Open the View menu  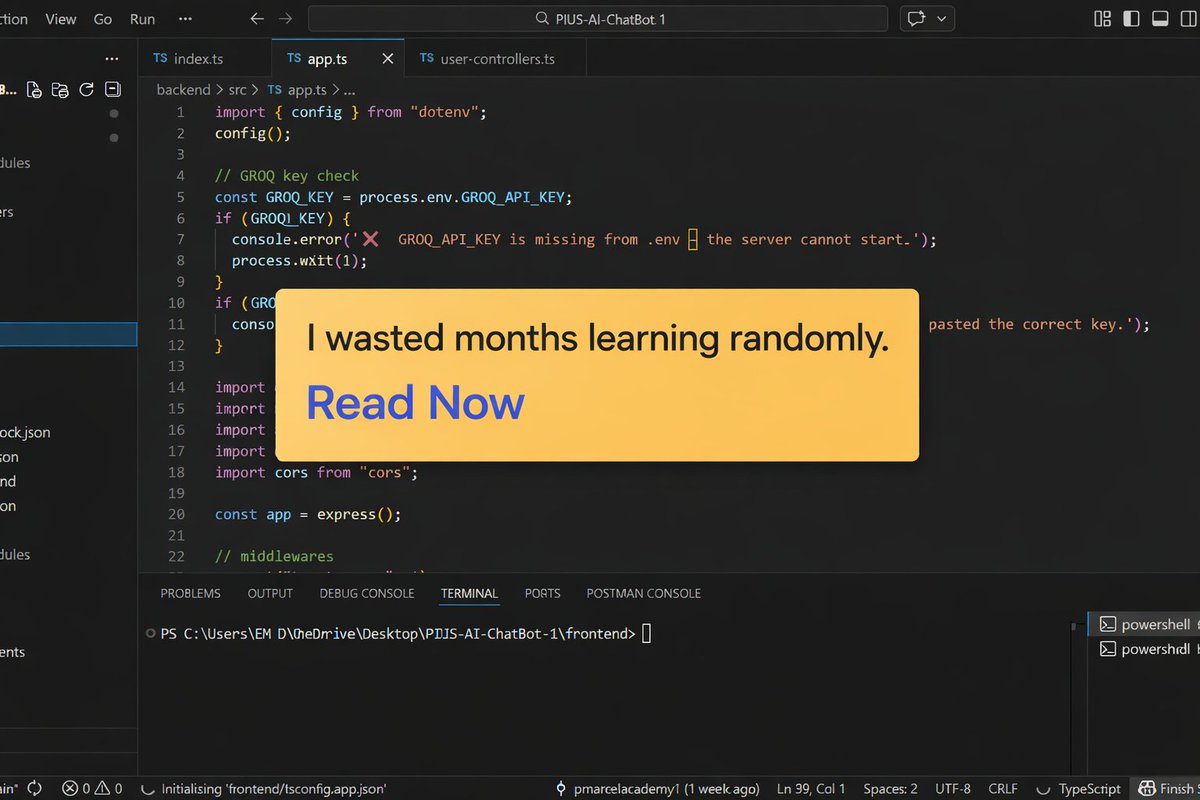pyautogui.click(x=61, y=19)
